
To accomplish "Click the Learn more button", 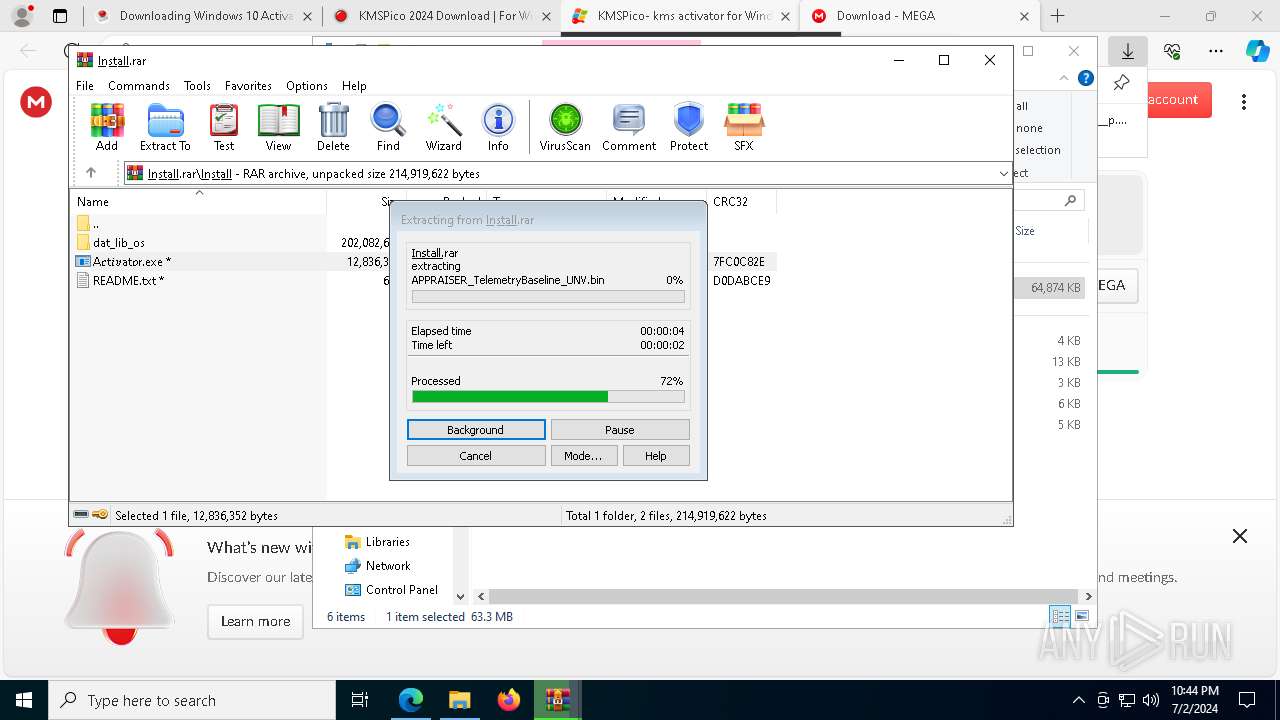I will click(255, 621).
